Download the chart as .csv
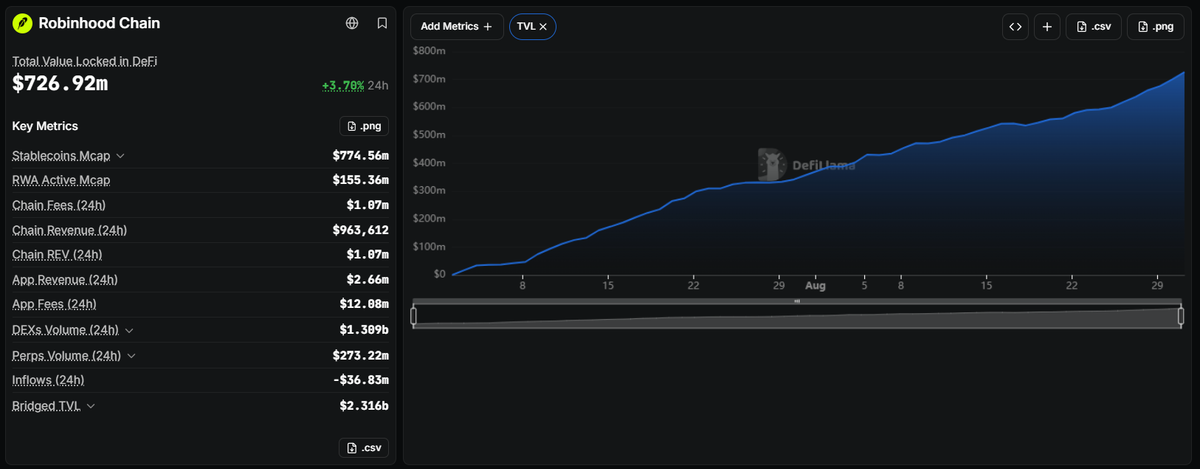1200x469 pixels. coord(1093,27)
